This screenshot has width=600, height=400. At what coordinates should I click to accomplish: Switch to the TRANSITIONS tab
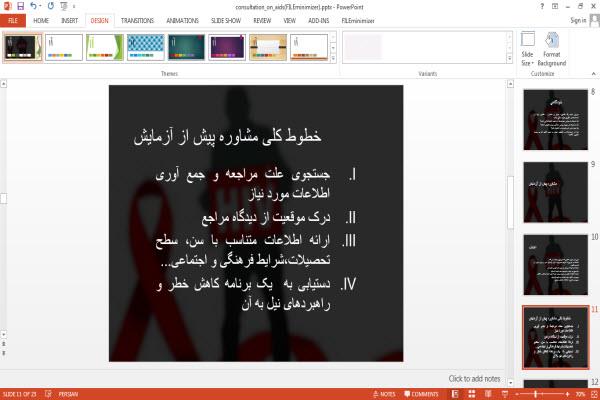coord(137,21)
